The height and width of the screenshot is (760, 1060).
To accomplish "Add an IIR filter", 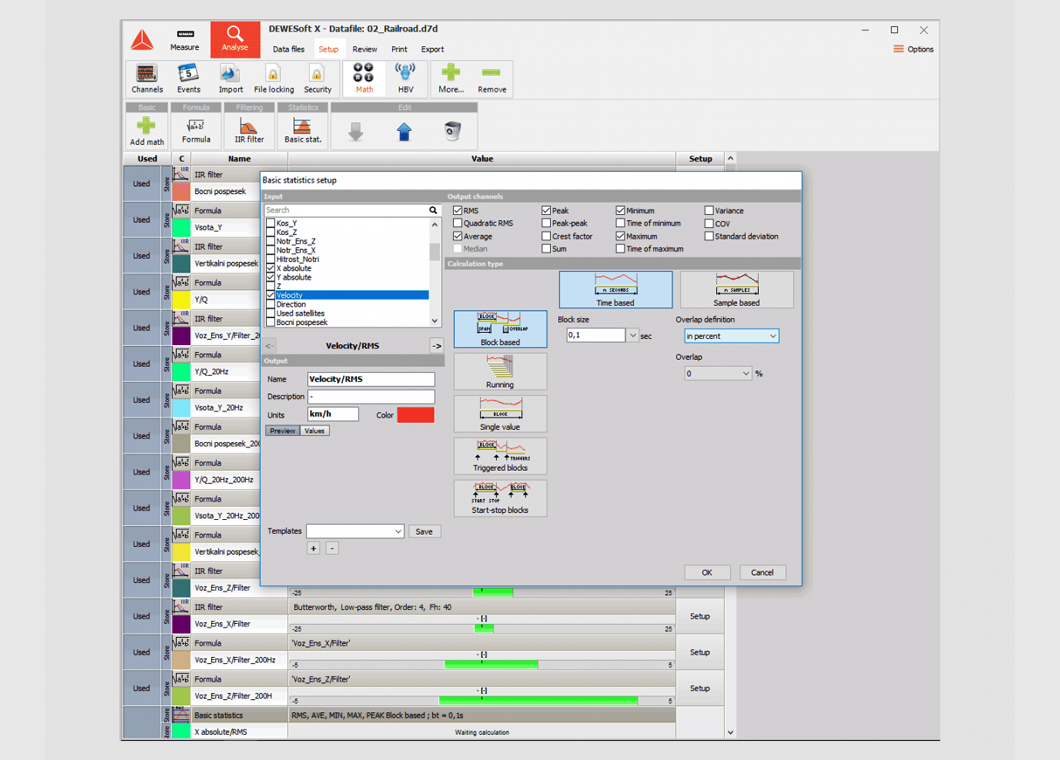I will pos(249,131).
